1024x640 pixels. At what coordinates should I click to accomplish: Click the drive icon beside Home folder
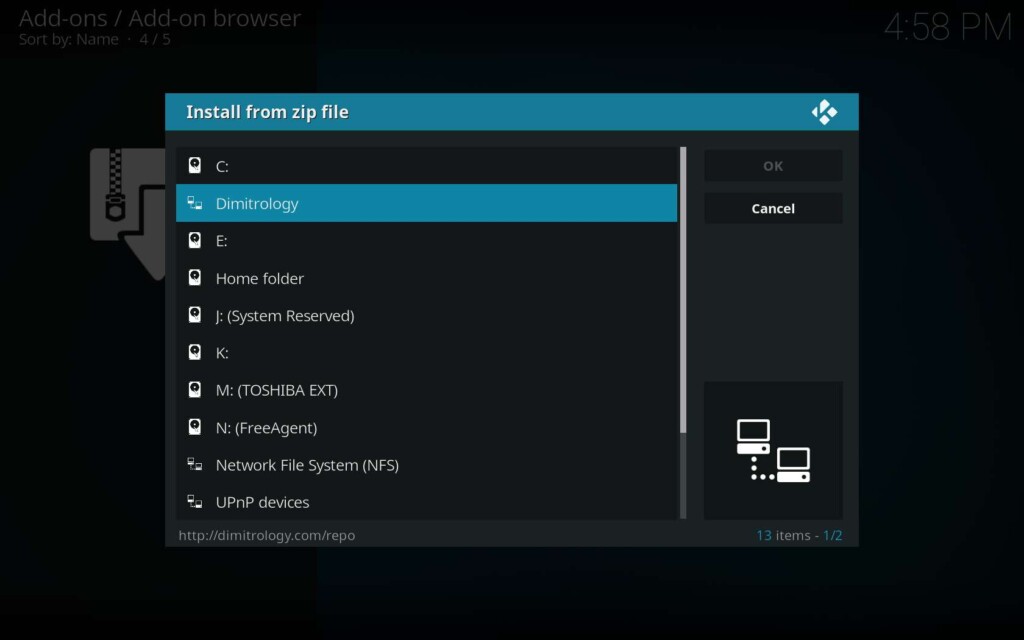tap(195, 278)
